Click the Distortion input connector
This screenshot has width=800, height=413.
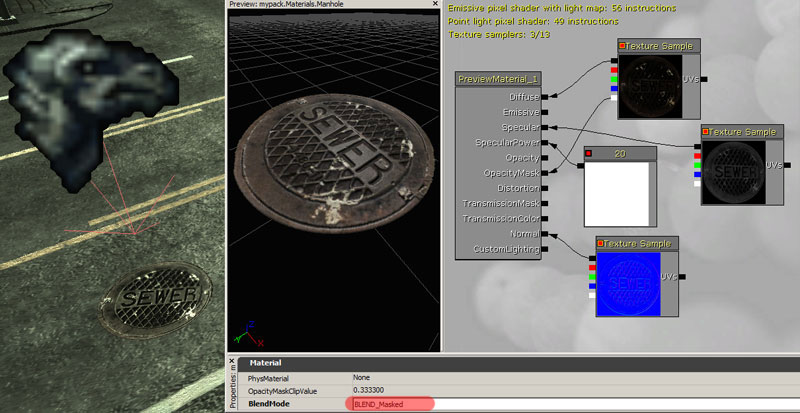(x=545, y=188)
